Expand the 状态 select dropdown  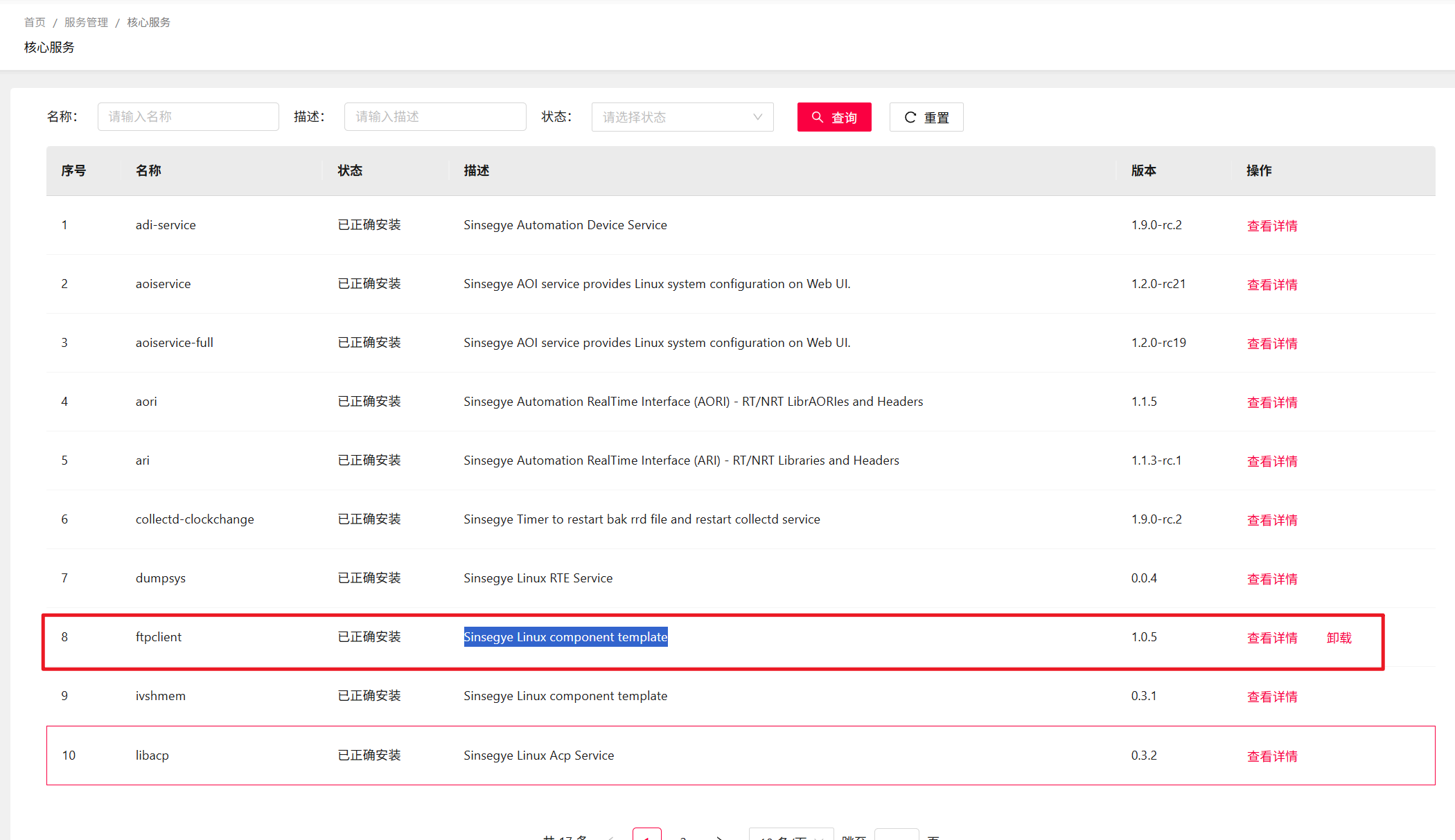tap(682, 117)
